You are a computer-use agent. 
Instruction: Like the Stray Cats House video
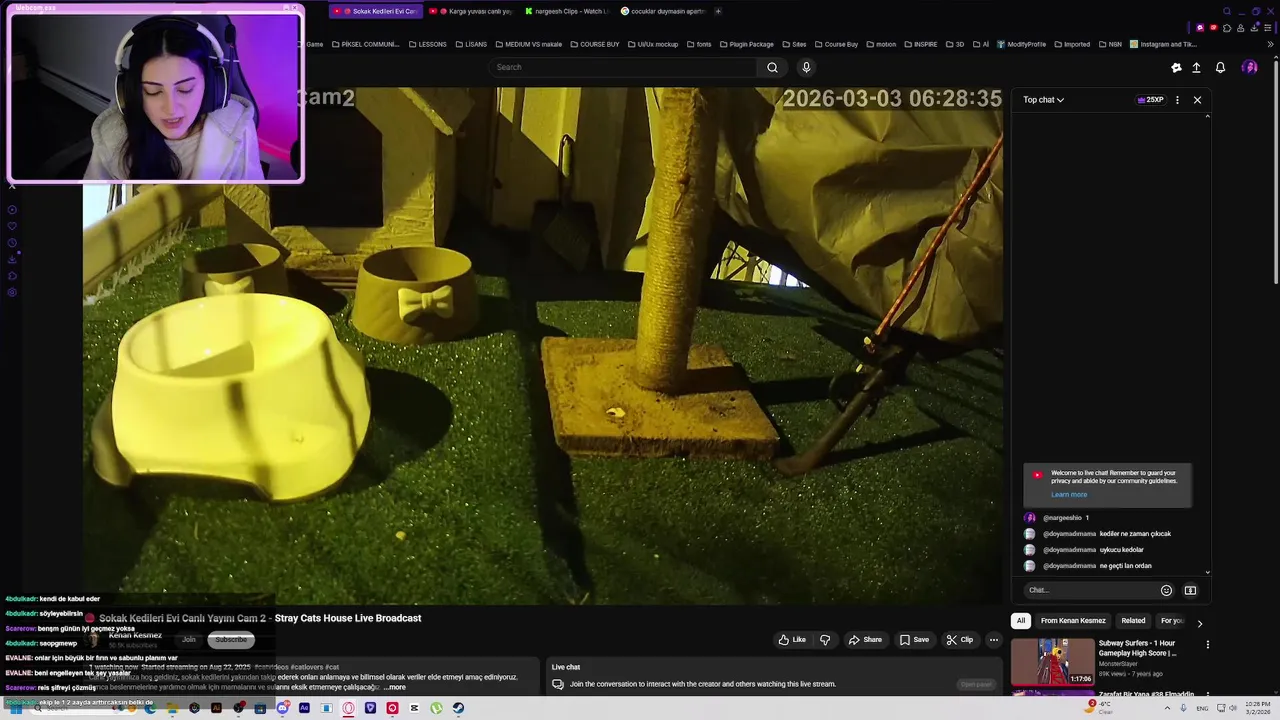[792, 640]
